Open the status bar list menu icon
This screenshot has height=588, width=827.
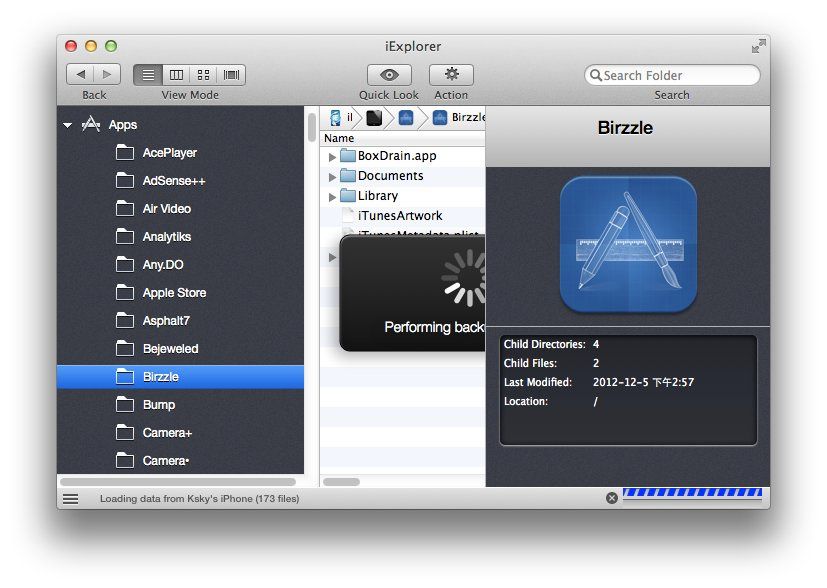click(x=71, y=499)
